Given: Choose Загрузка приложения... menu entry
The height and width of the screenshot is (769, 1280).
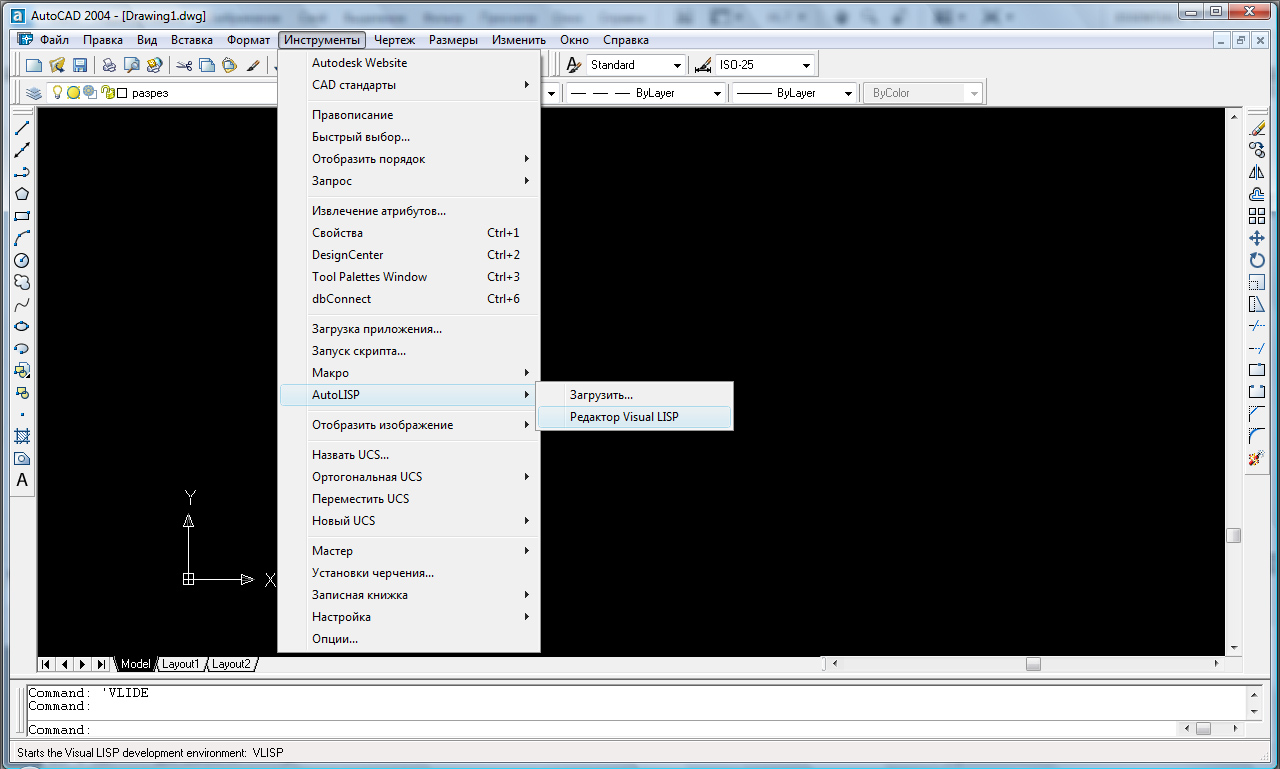Looking at the screenshot, I should [x=409, y=329].
